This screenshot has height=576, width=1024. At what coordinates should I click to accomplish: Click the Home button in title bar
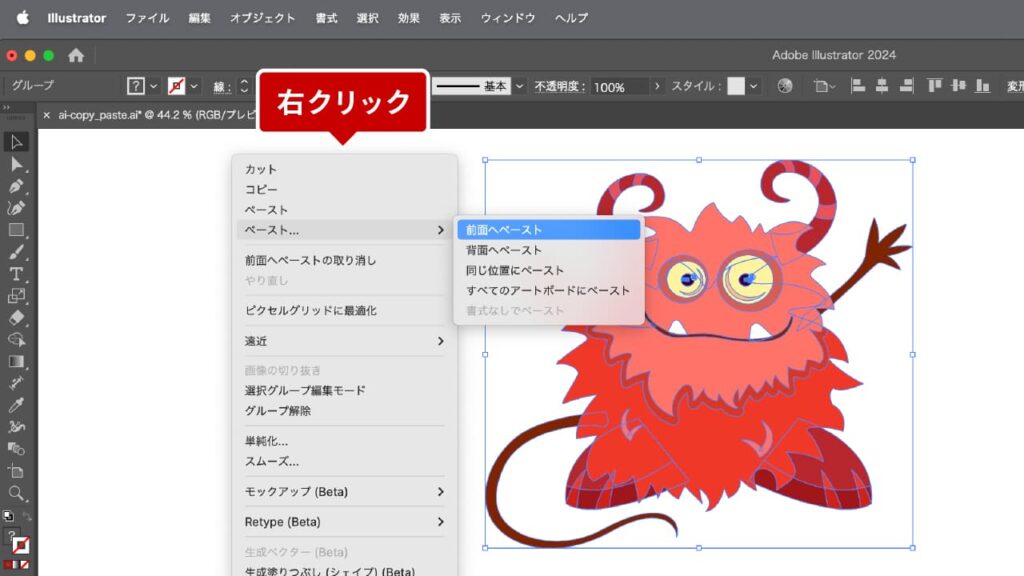coord(76,56)
